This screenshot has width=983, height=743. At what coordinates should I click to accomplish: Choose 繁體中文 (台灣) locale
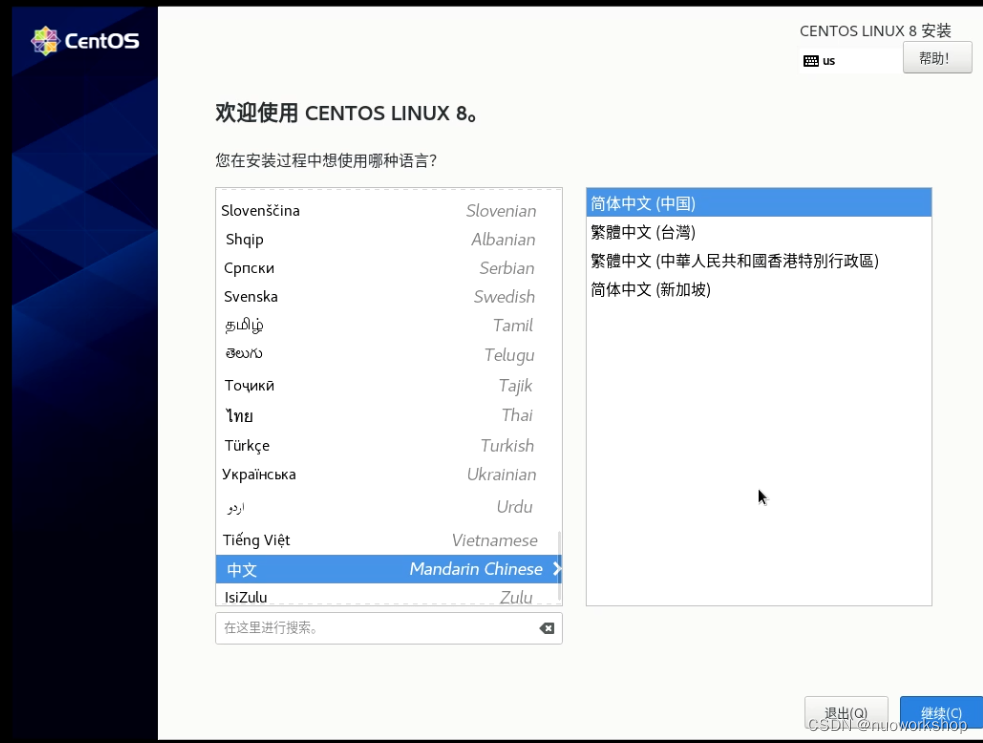759,232
